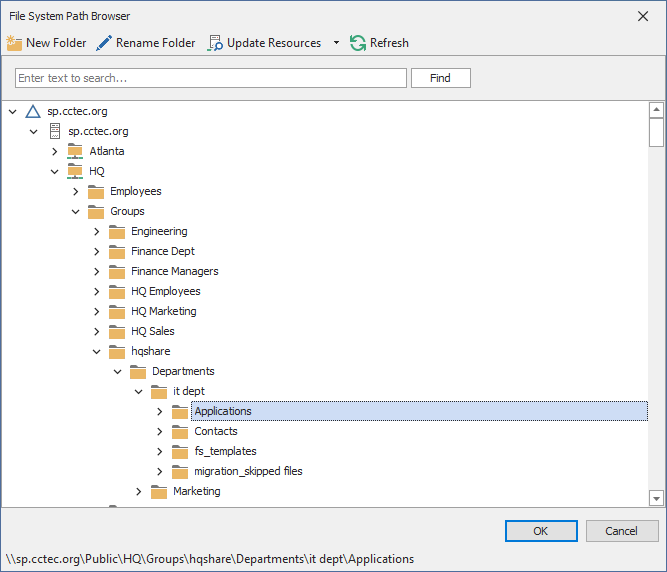Image resolution: width=667 pixels, height=572 pixels.
Task: Select the migration_skipped files folder
Action: [x=248, y=471]
